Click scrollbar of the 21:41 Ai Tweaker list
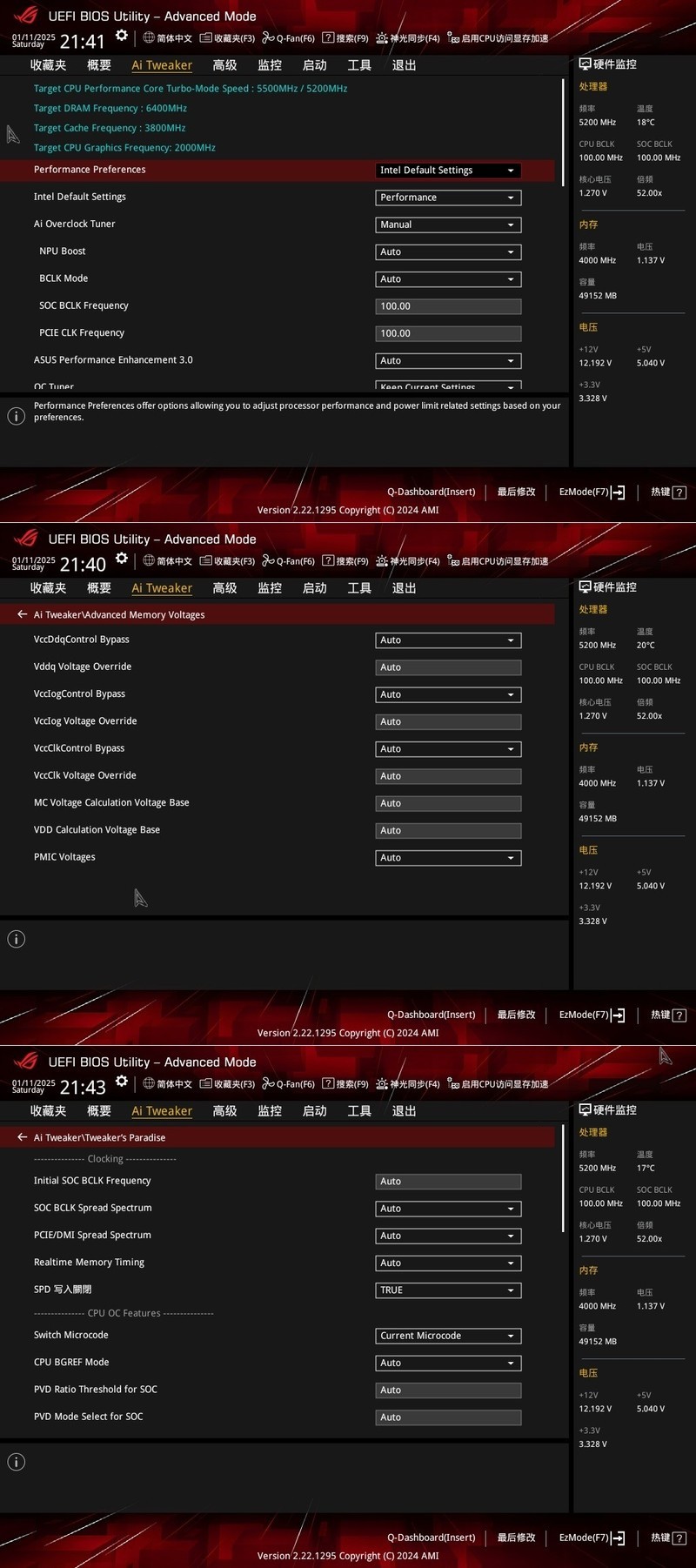Viewport: 696px width, 1568px height. pos(563,132)
